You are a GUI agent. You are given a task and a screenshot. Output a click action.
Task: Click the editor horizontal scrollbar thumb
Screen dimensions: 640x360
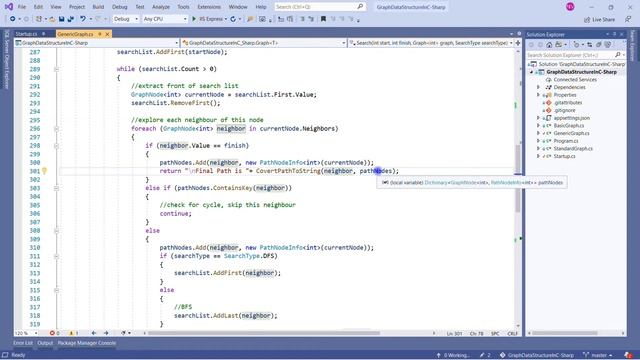pos(264,333)
